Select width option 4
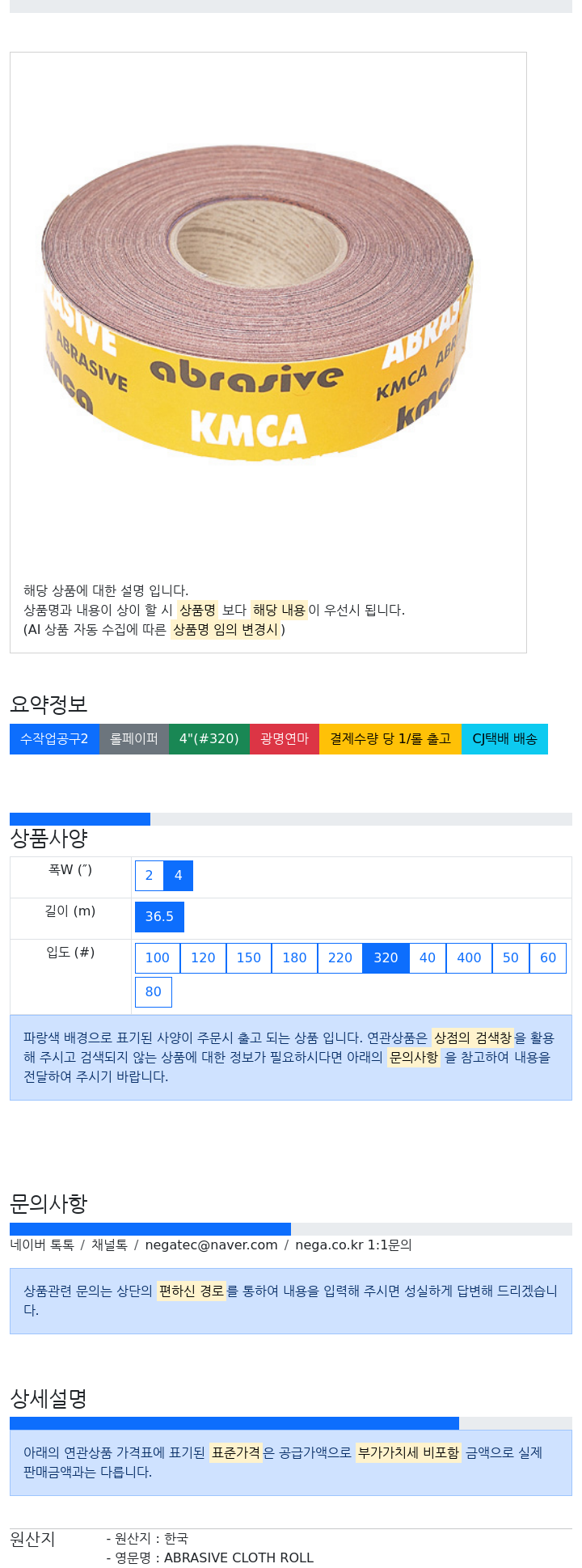 pyautogui.click(x=179, y=876)
